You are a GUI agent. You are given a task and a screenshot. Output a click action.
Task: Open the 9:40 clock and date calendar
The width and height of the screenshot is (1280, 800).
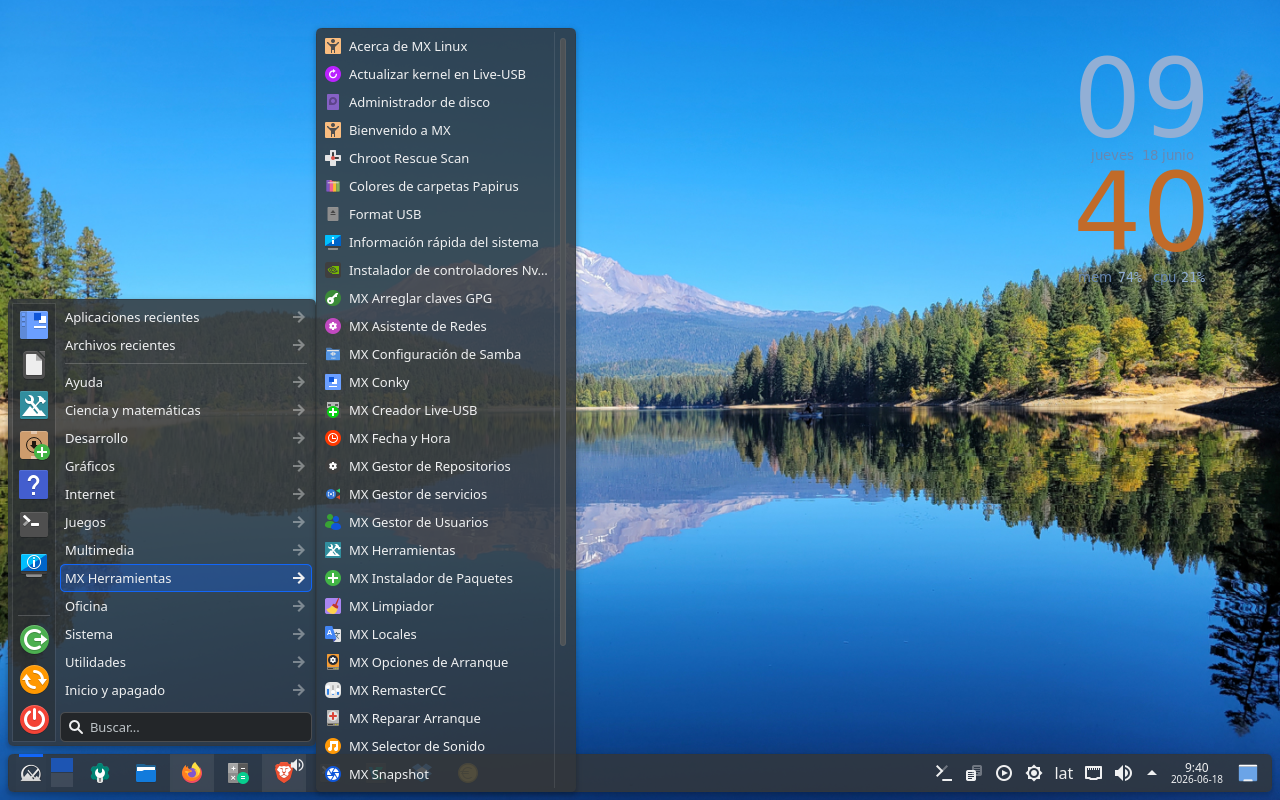1196,773
